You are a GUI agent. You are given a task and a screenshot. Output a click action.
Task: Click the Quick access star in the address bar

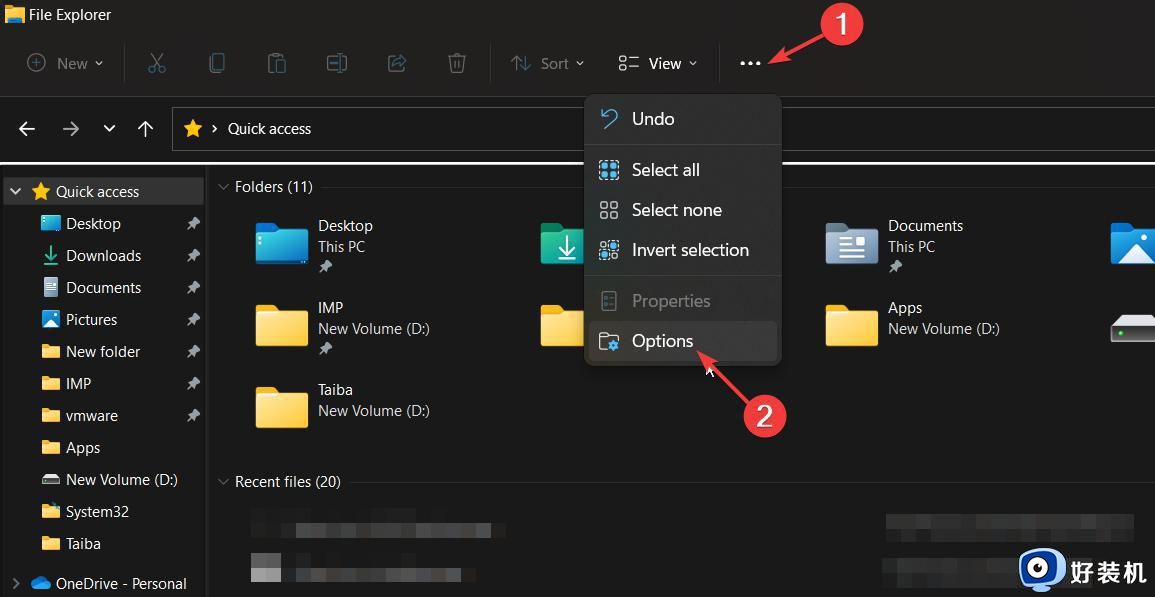pos(192,128)
